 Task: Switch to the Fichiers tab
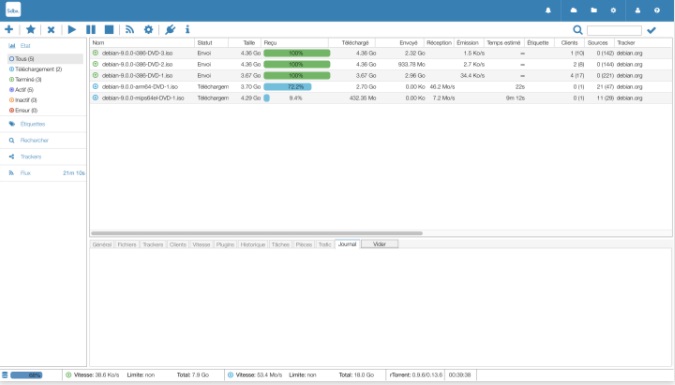tap(127, 244)
